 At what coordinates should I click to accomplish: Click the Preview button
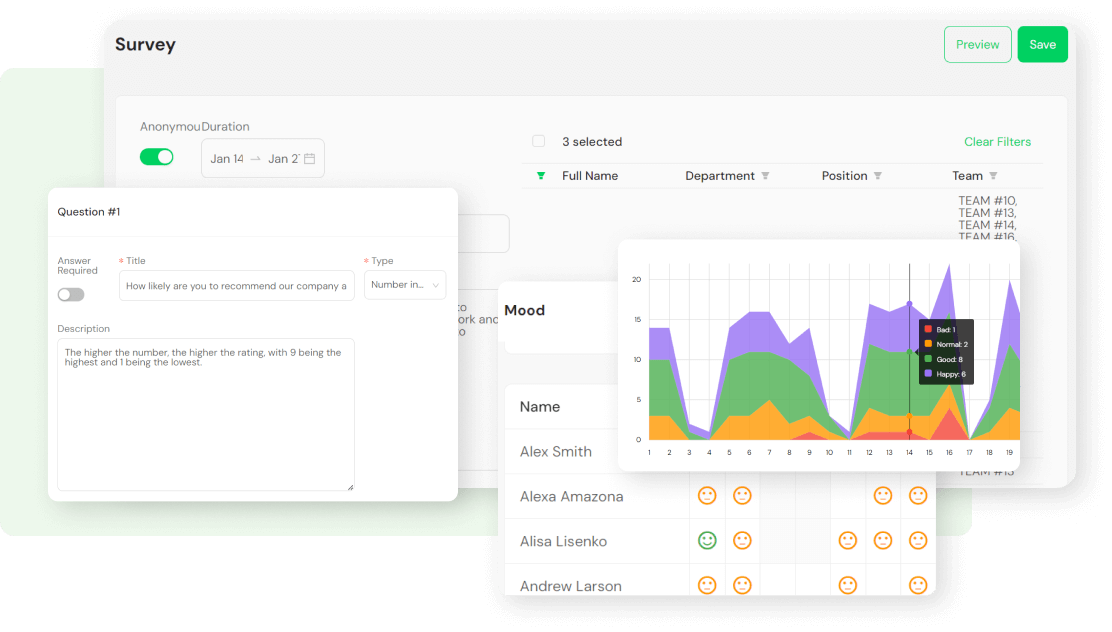point(977,45)
